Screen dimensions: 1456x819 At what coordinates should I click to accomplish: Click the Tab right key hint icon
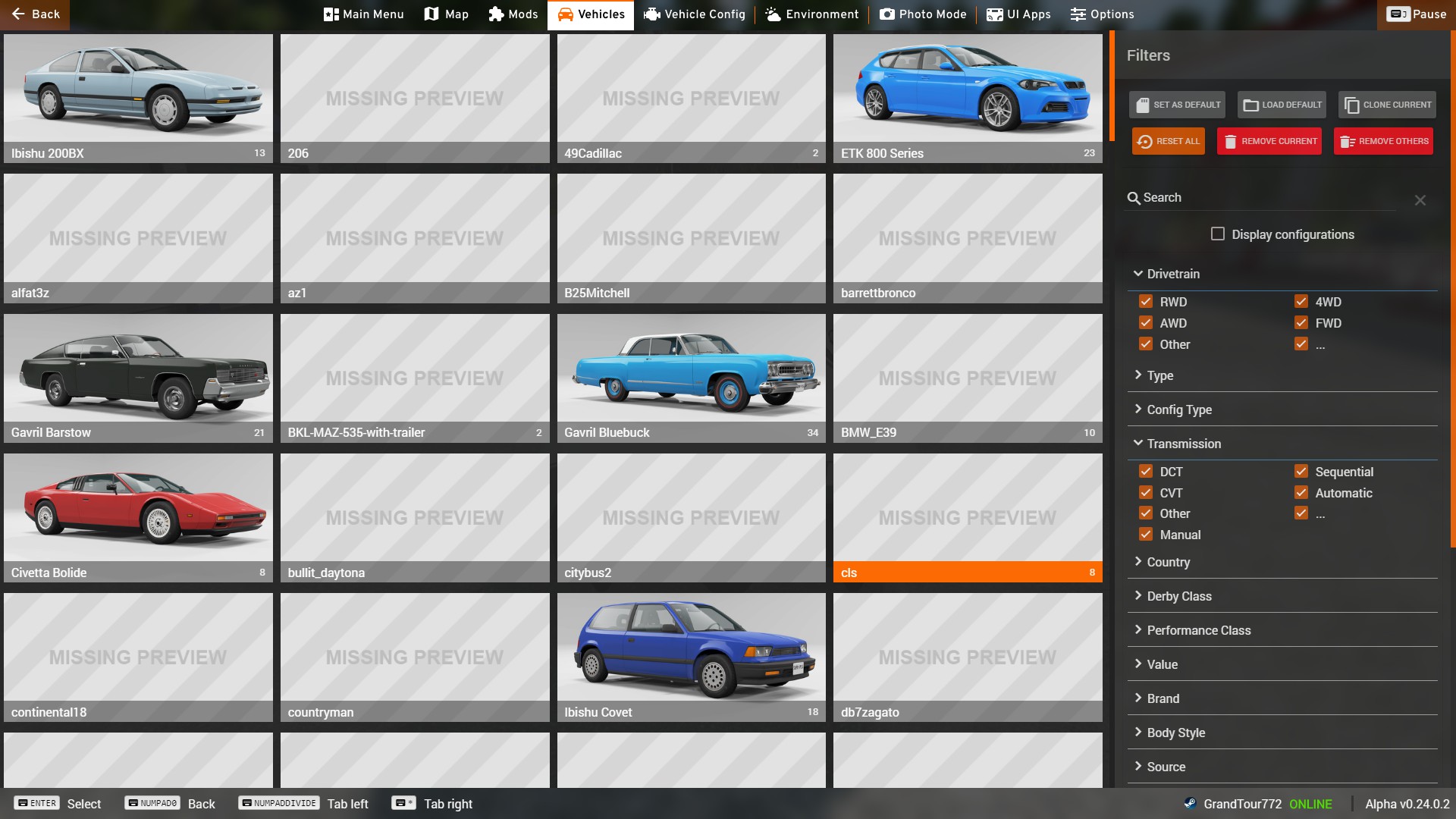point(403,803)
